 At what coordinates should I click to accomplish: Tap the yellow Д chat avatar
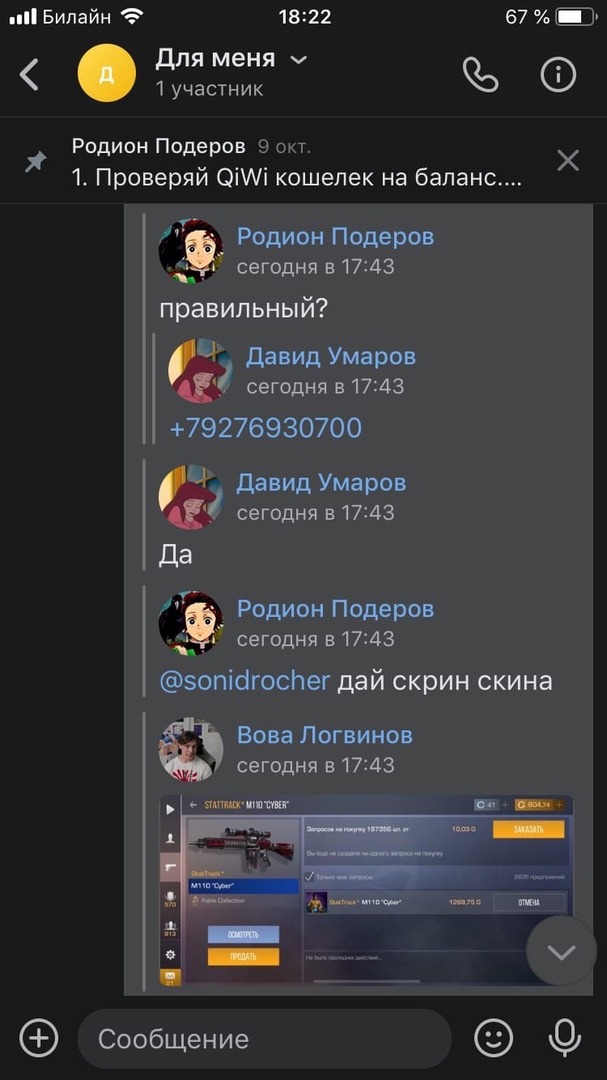107,73
